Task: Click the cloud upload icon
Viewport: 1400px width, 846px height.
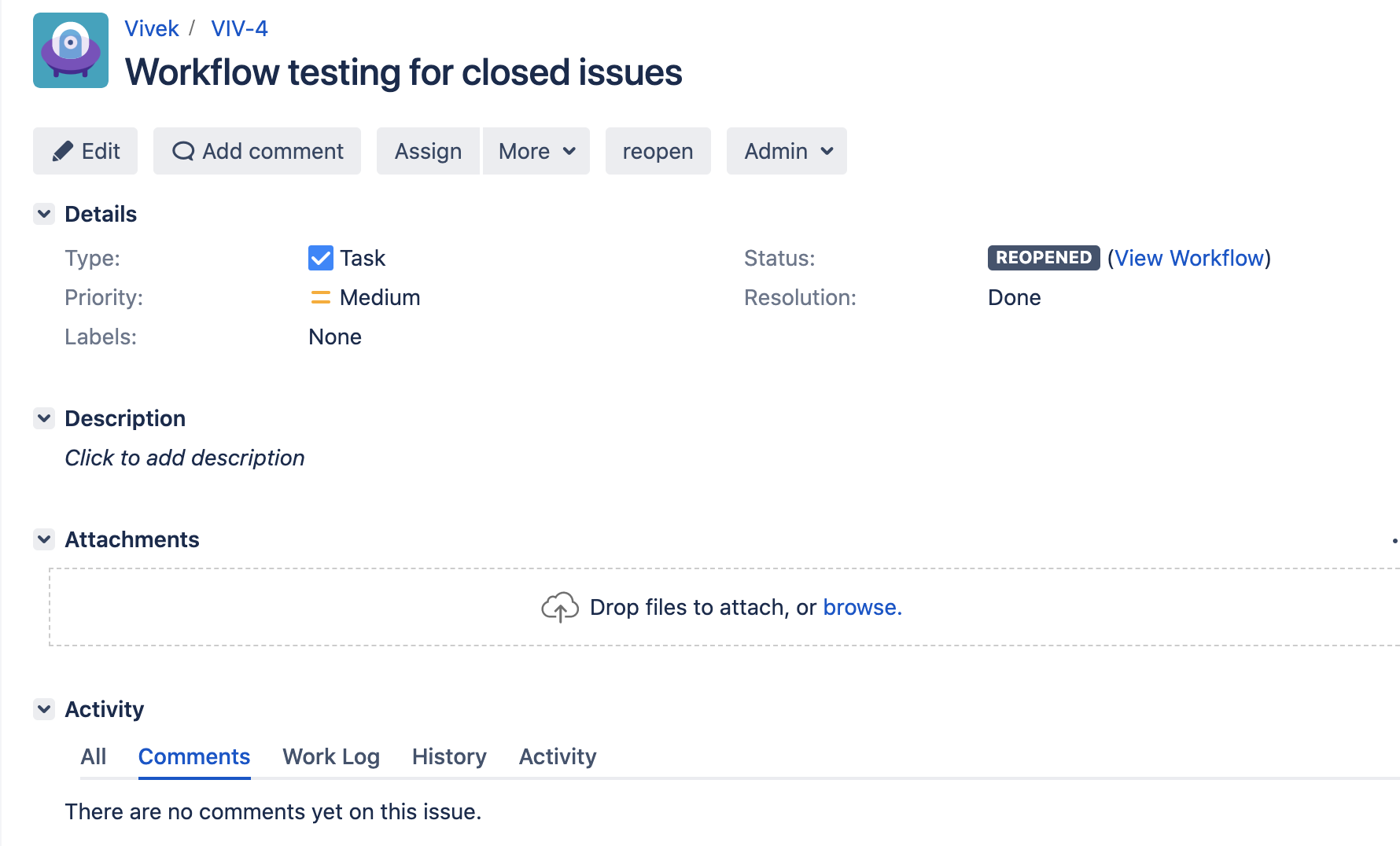Action: click(x=560, y=607)
